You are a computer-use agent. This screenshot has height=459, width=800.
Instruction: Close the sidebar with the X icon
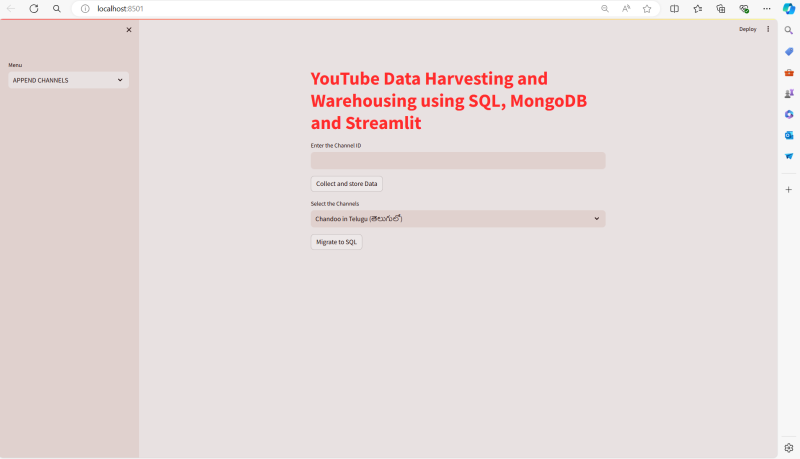coord(129,30)
